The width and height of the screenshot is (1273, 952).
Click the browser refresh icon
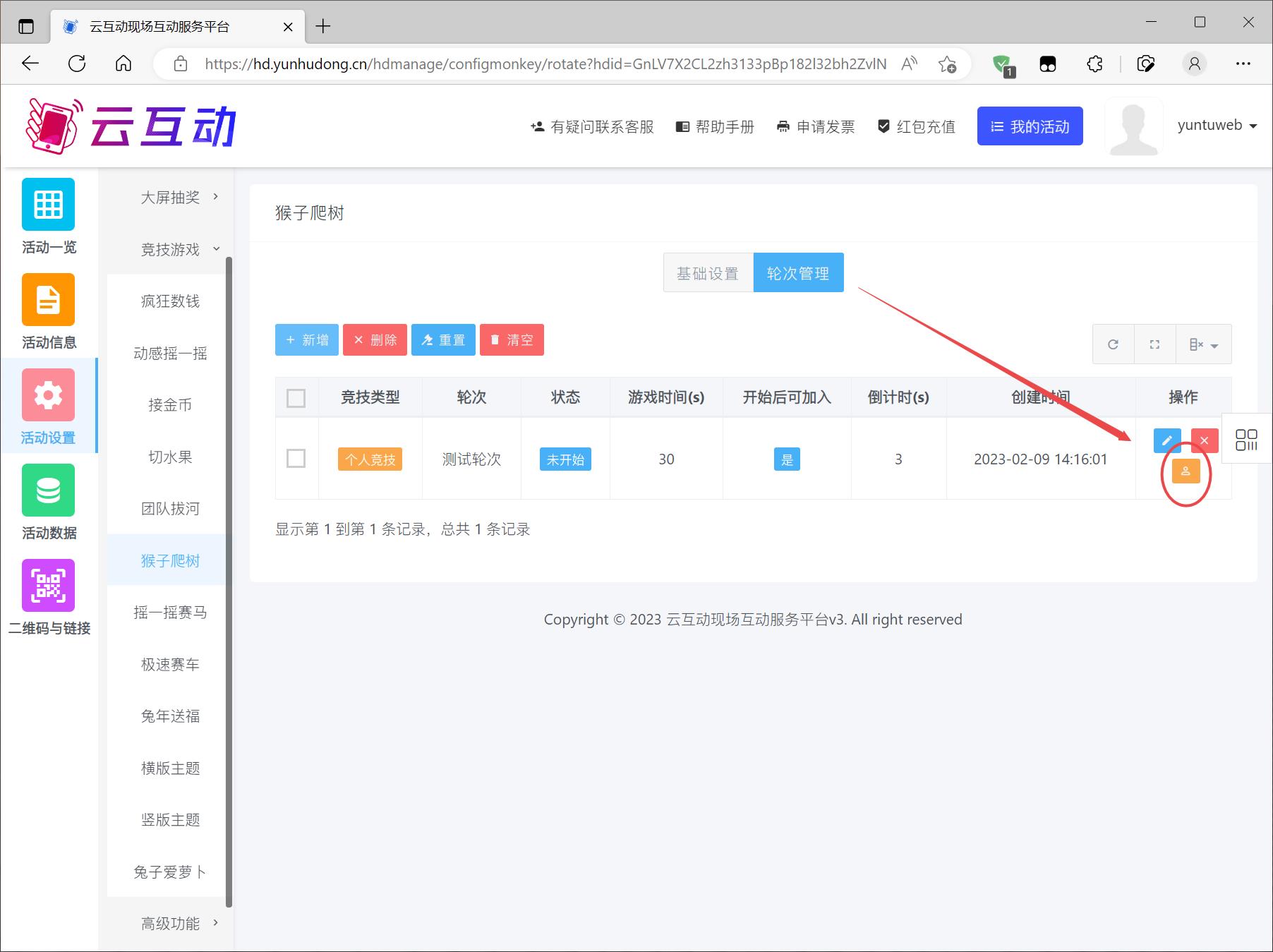click(x=77, y=64)
